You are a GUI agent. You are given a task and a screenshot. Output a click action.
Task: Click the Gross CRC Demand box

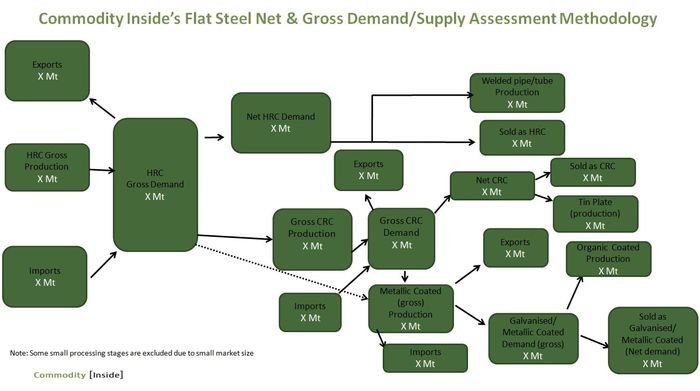[x=401, y=238]
